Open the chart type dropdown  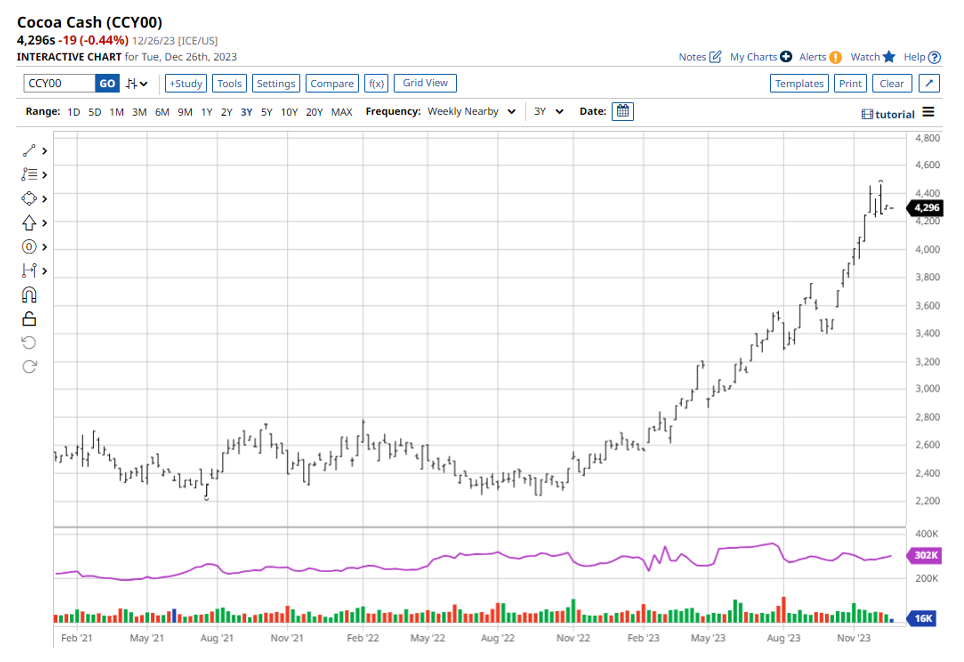click(x=137, y=84)
